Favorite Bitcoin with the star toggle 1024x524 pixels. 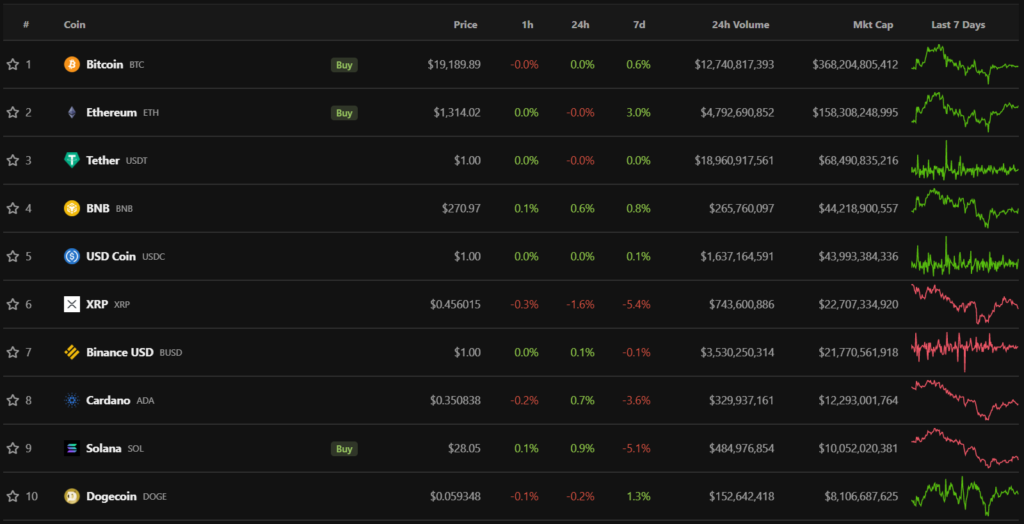[13, 65]
